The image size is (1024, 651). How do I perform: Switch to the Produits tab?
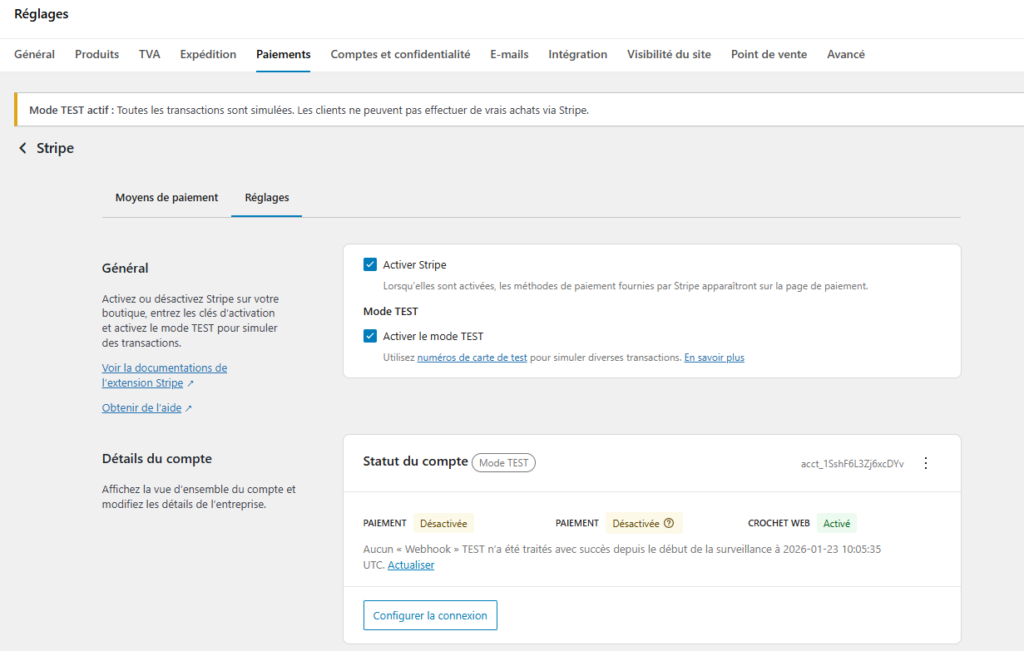point(97,54)
